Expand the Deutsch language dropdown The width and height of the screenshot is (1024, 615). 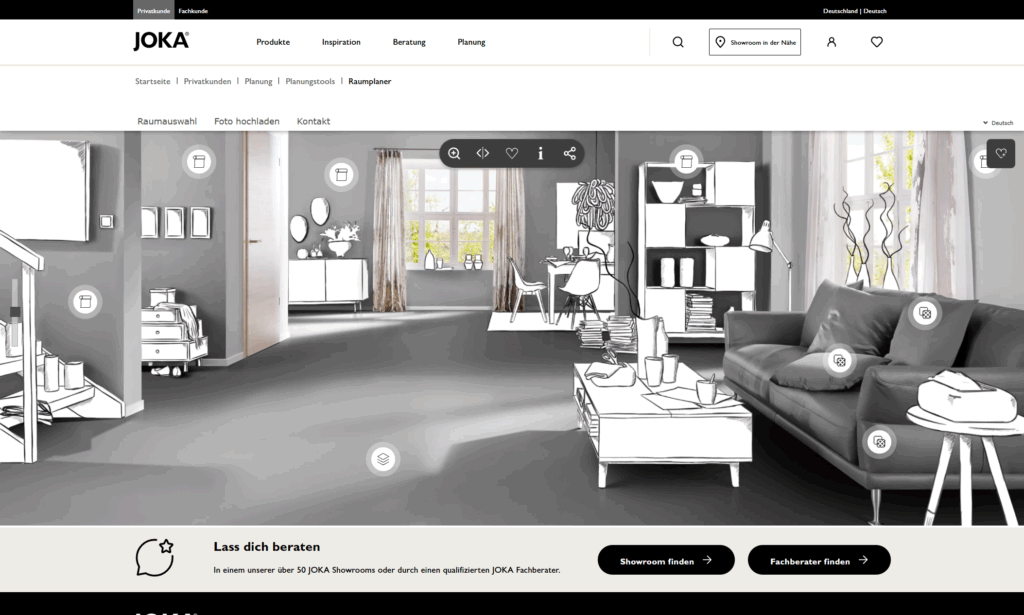pos(998,123)
